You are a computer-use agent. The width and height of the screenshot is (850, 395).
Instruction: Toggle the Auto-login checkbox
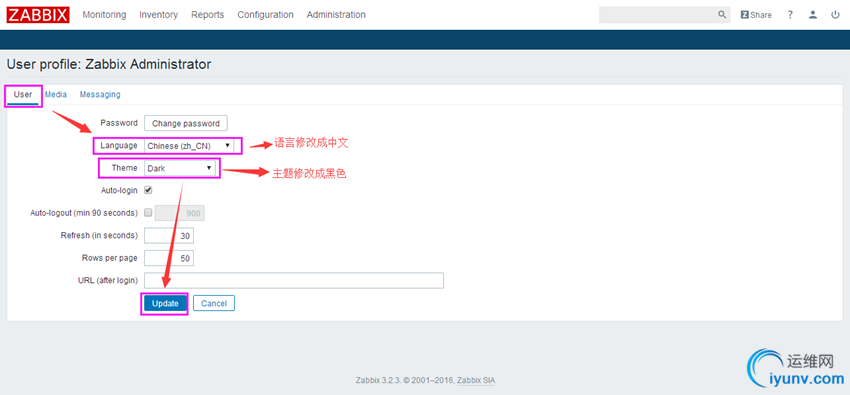[x=148, y=190]
